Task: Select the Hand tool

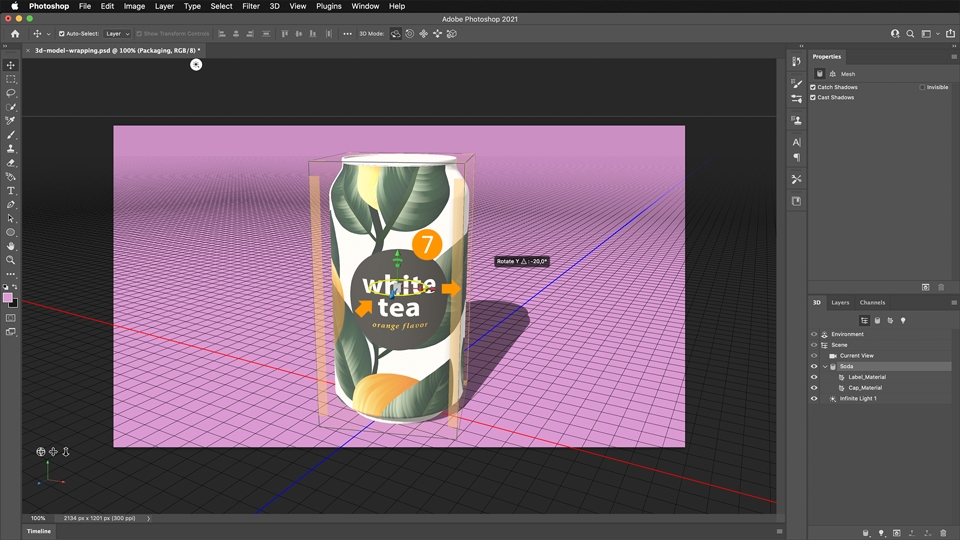Action: point(11,246)
